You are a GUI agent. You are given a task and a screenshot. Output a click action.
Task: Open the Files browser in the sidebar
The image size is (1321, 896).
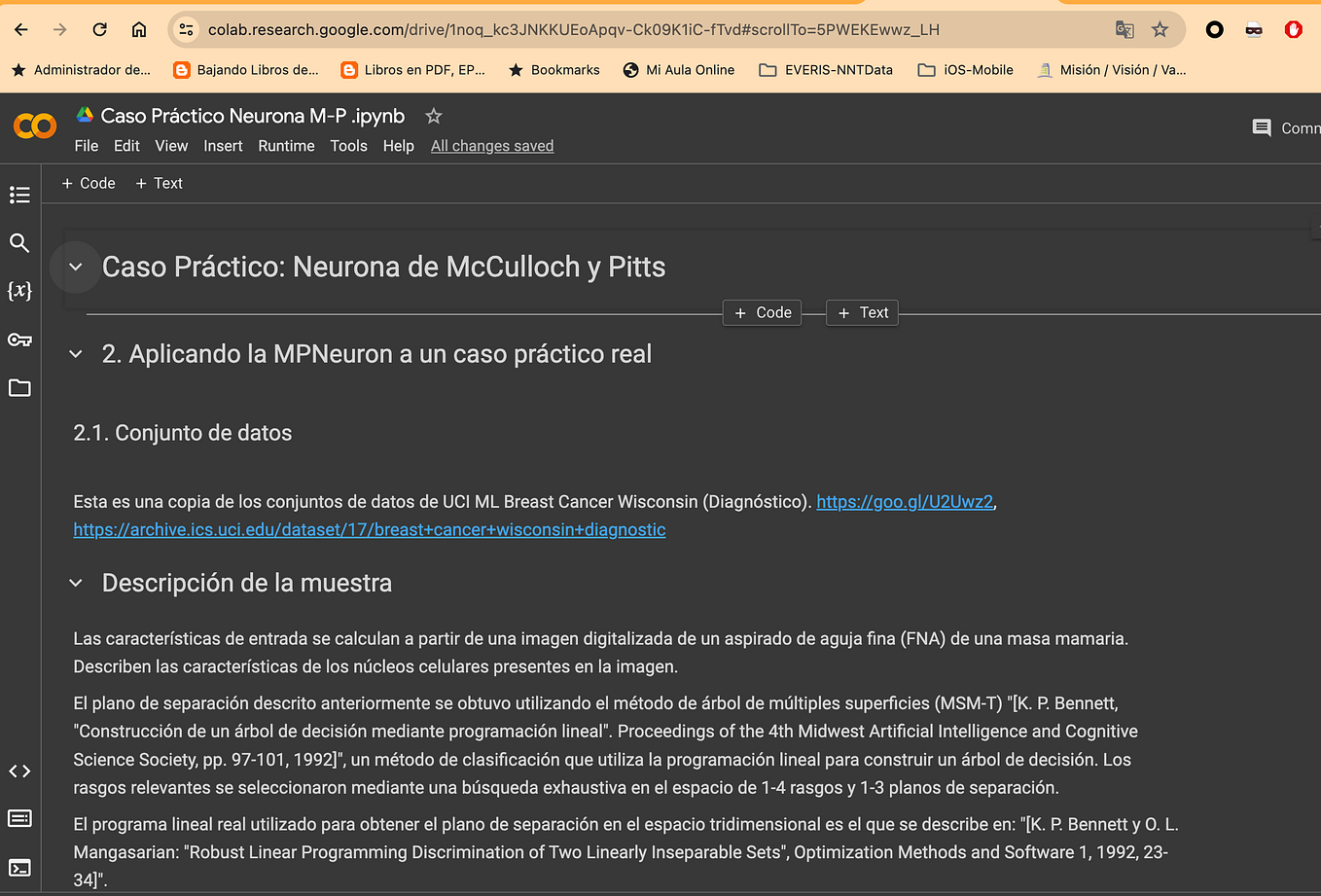tap(19, 387)
